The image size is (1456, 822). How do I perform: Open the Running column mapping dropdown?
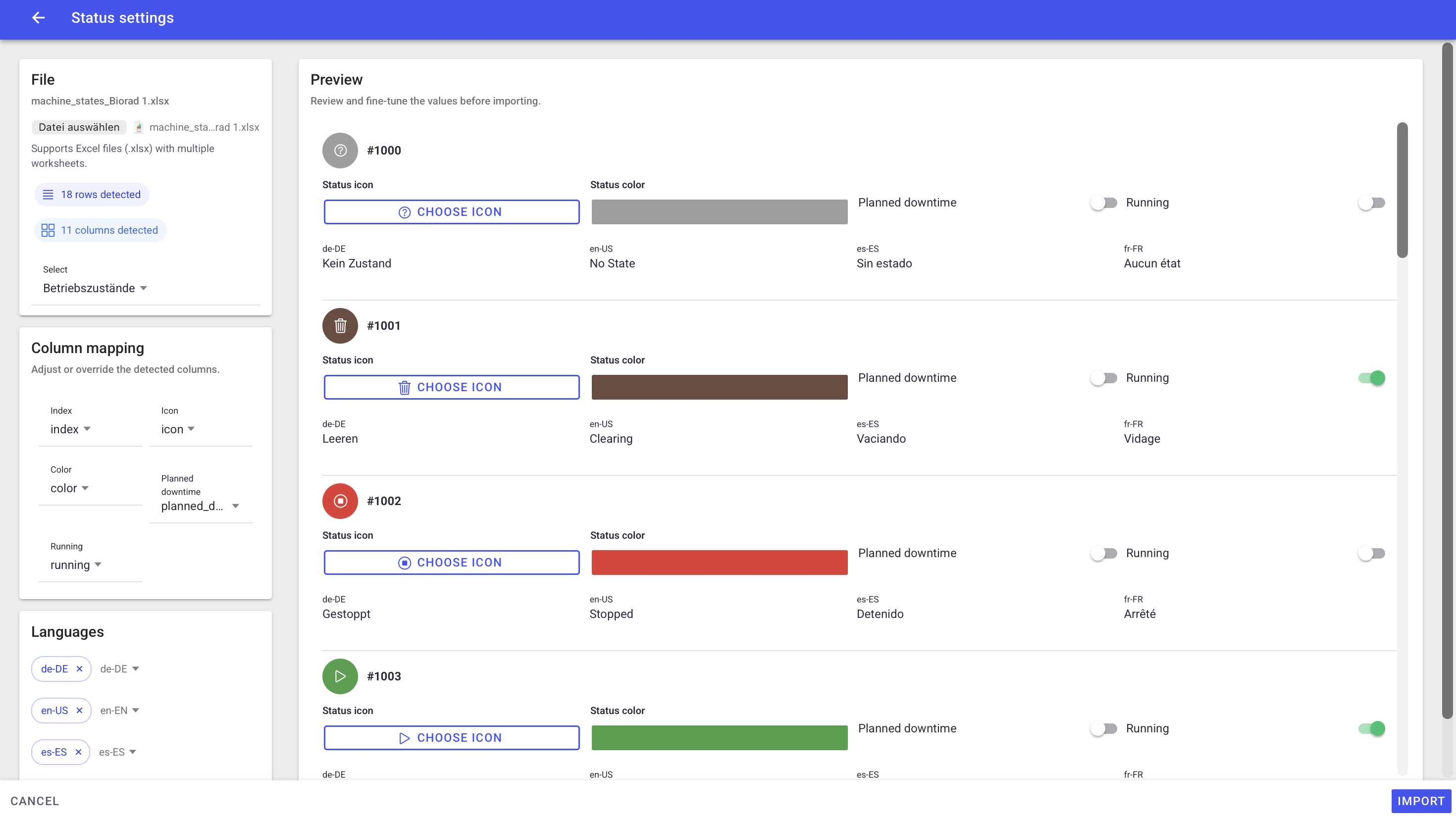(76, 565)
